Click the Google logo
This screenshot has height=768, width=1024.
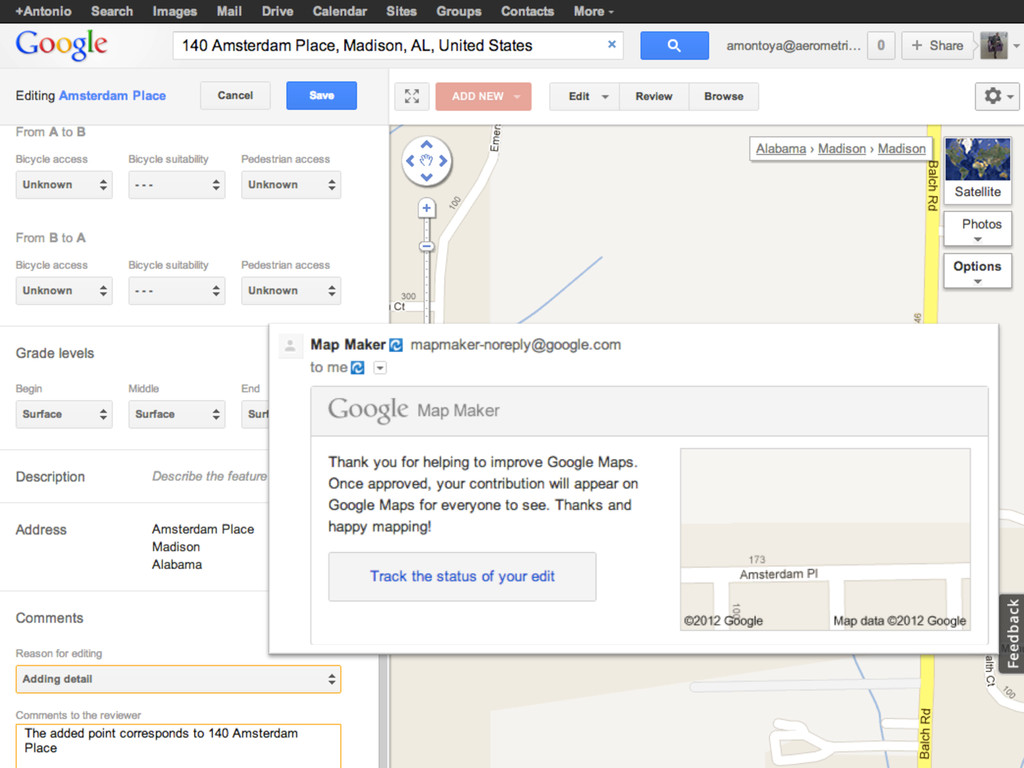(x=61, y=45)
